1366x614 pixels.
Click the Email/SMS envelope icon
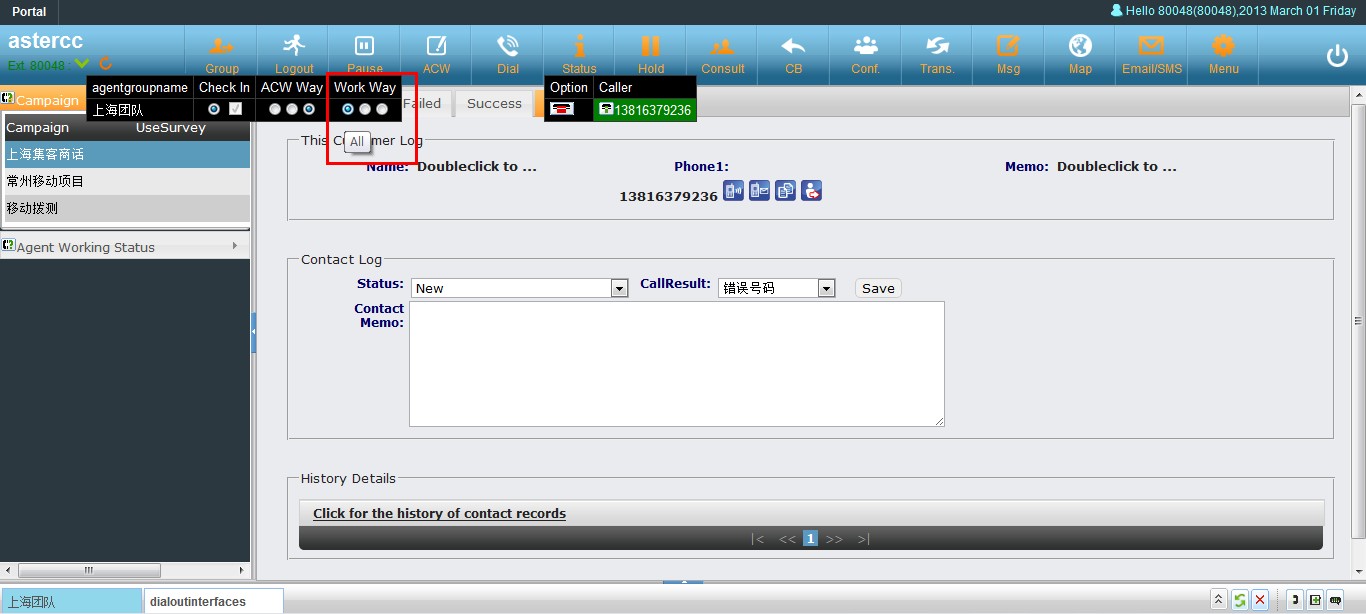tap(1151, 47)
